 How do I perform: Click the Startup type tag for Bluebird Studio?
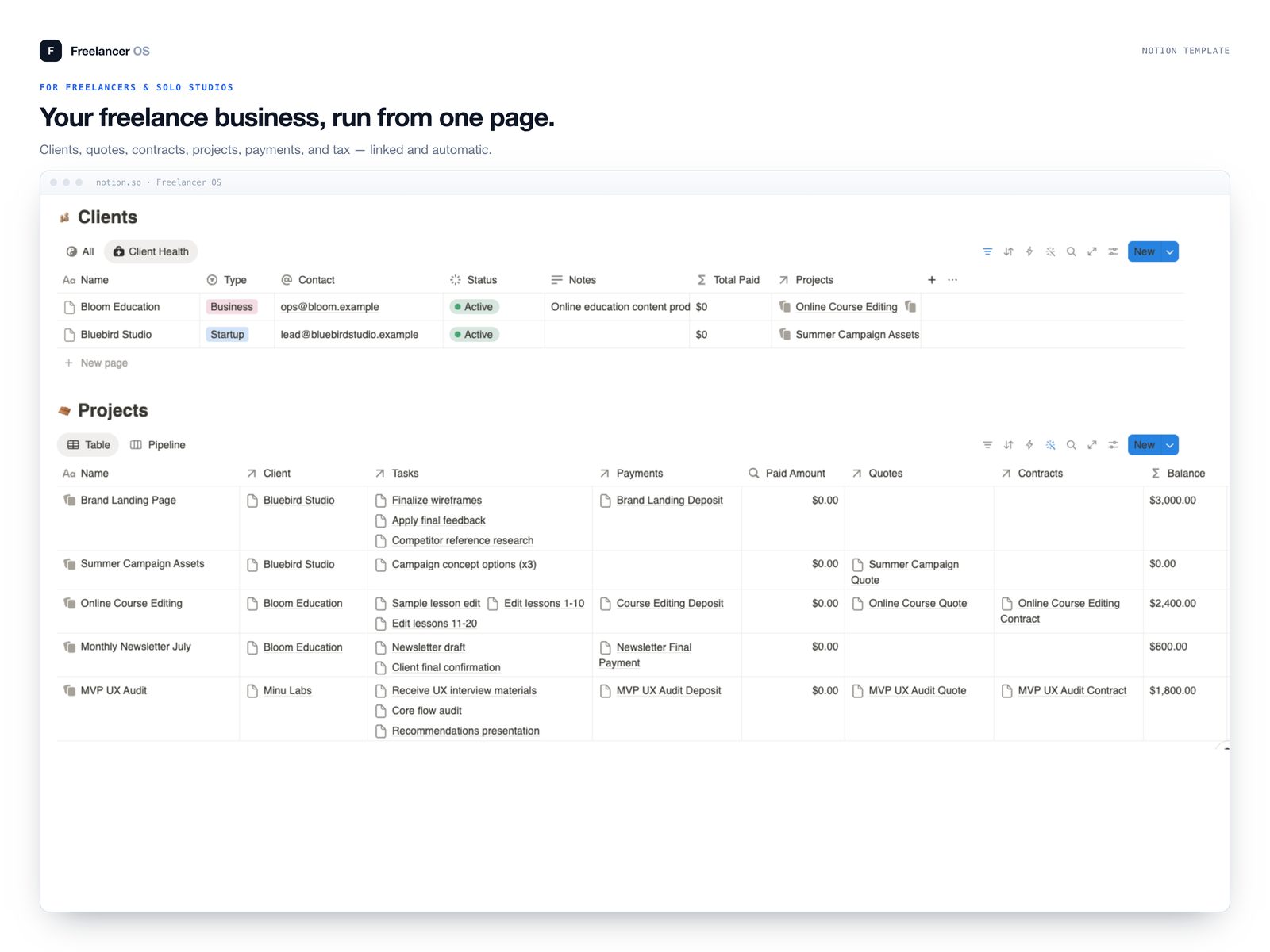(x=228, y=335)
